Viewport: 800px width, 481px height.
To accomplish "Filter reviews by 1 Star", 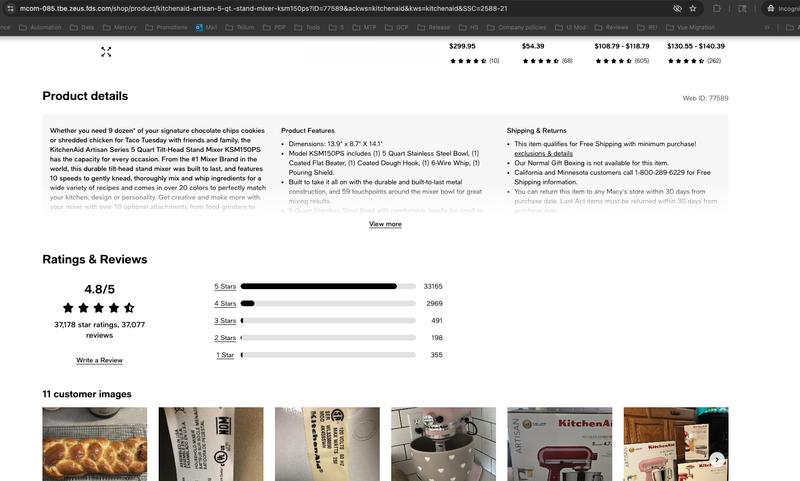I will [225, 355].
